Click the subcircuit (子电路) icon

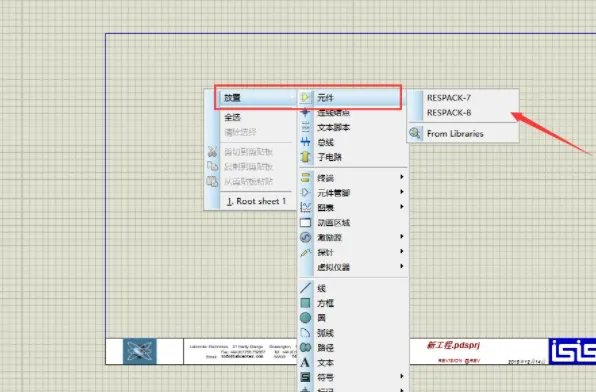click(x=305, y=157)
